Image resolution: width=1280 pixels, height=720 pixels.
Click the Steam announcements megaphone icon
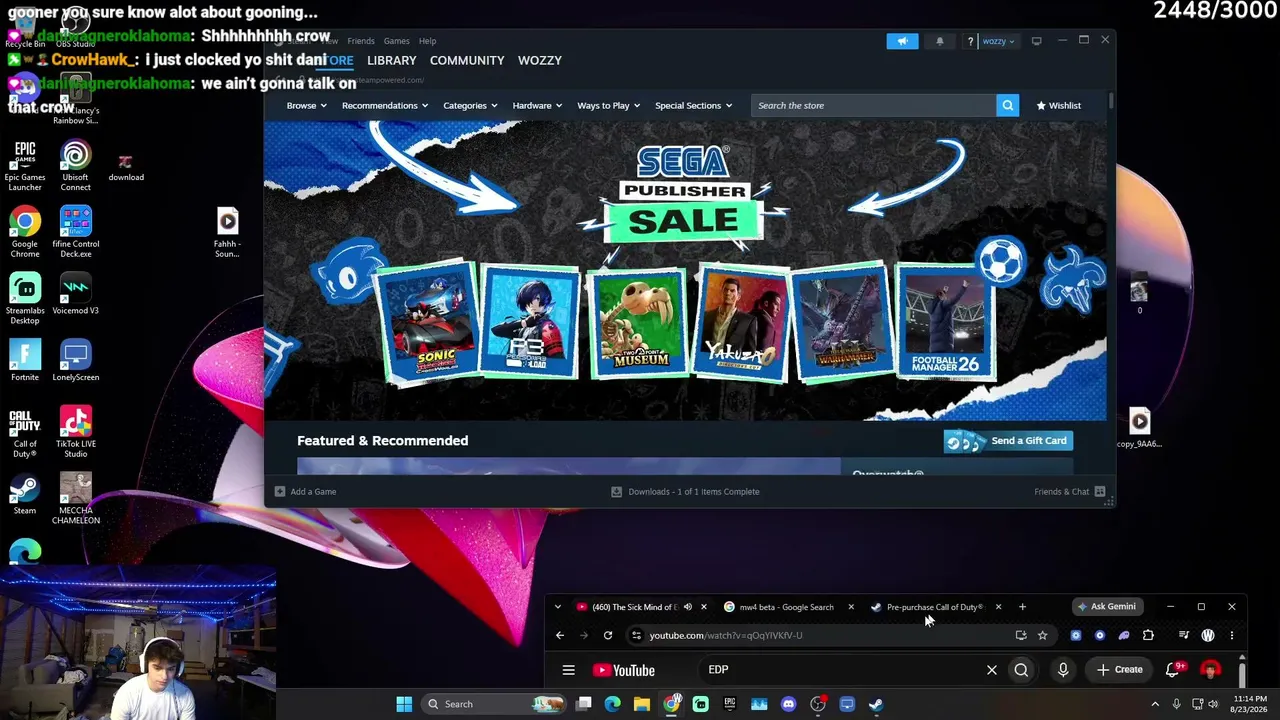click(x=902, y=41)
